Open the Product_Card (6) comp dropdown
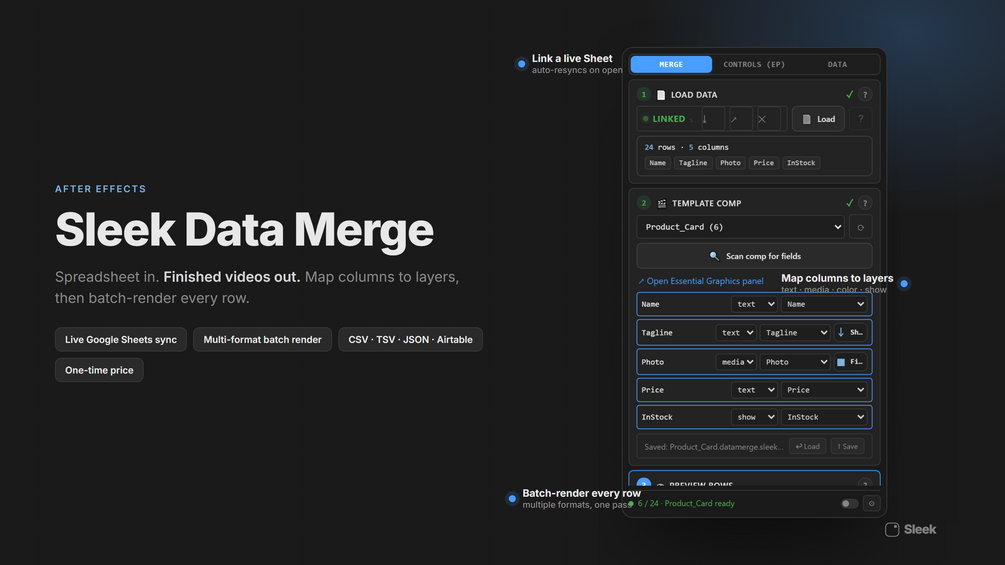 pyautogui.click(x=740, y=227)
